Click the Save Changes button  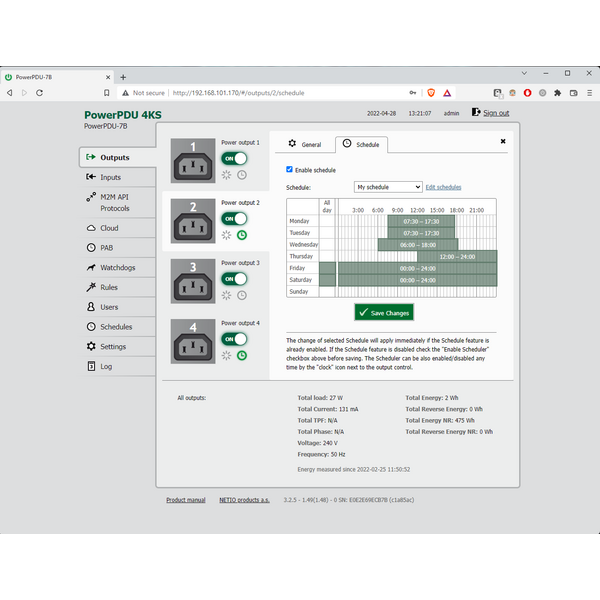coord(383,313)
